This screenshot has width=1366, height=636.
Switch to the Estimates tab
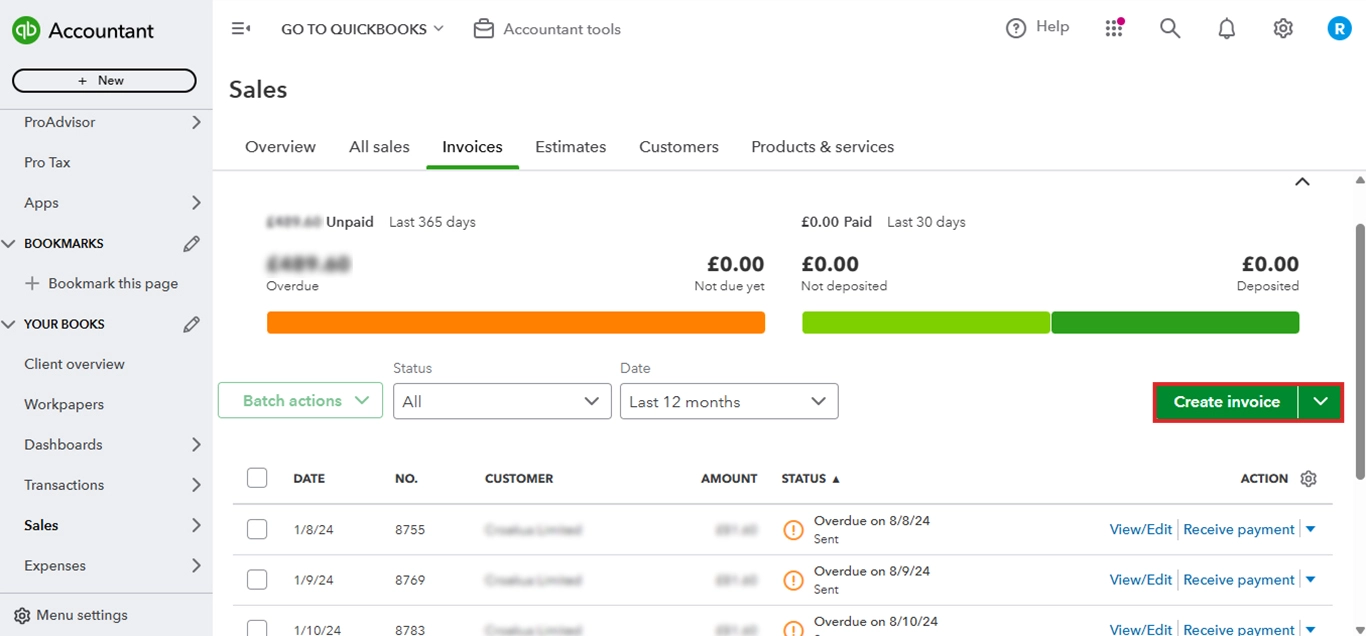tap(570, 146)
